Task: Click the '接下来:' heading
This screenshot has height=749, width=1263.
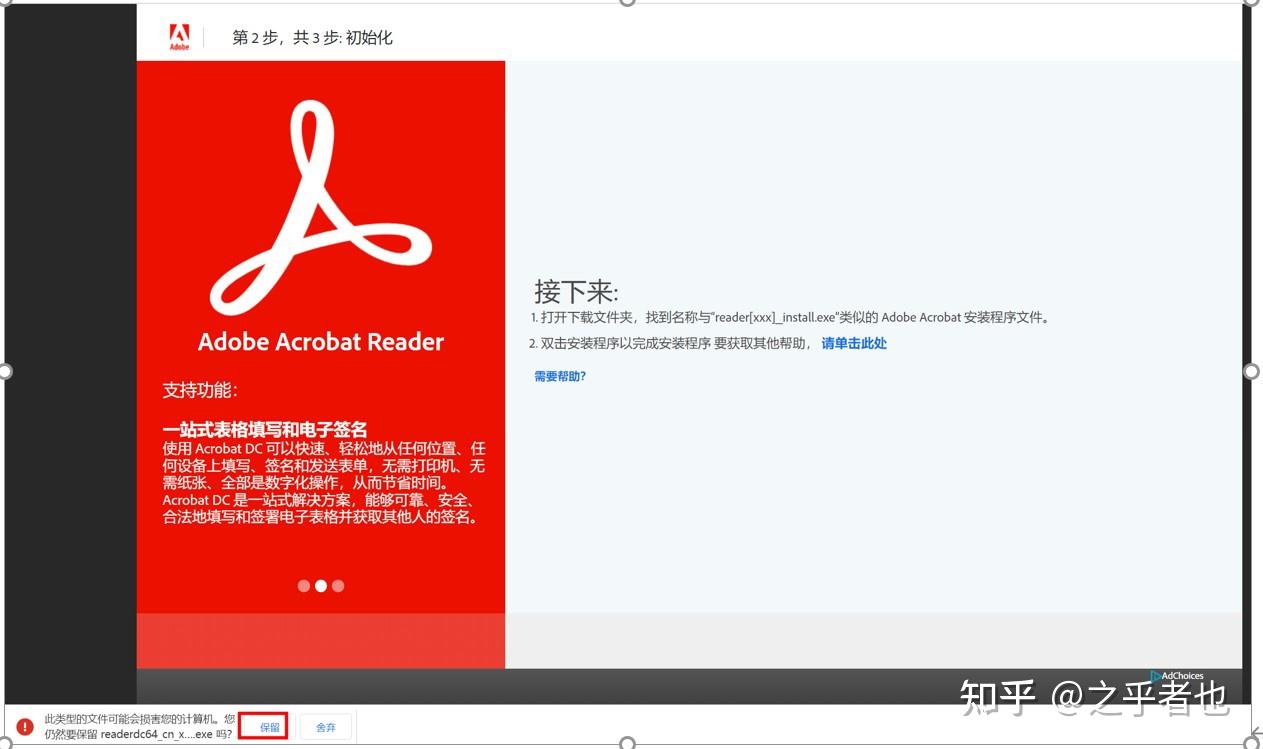Action: pyautogui.click(x=577, y=292)
